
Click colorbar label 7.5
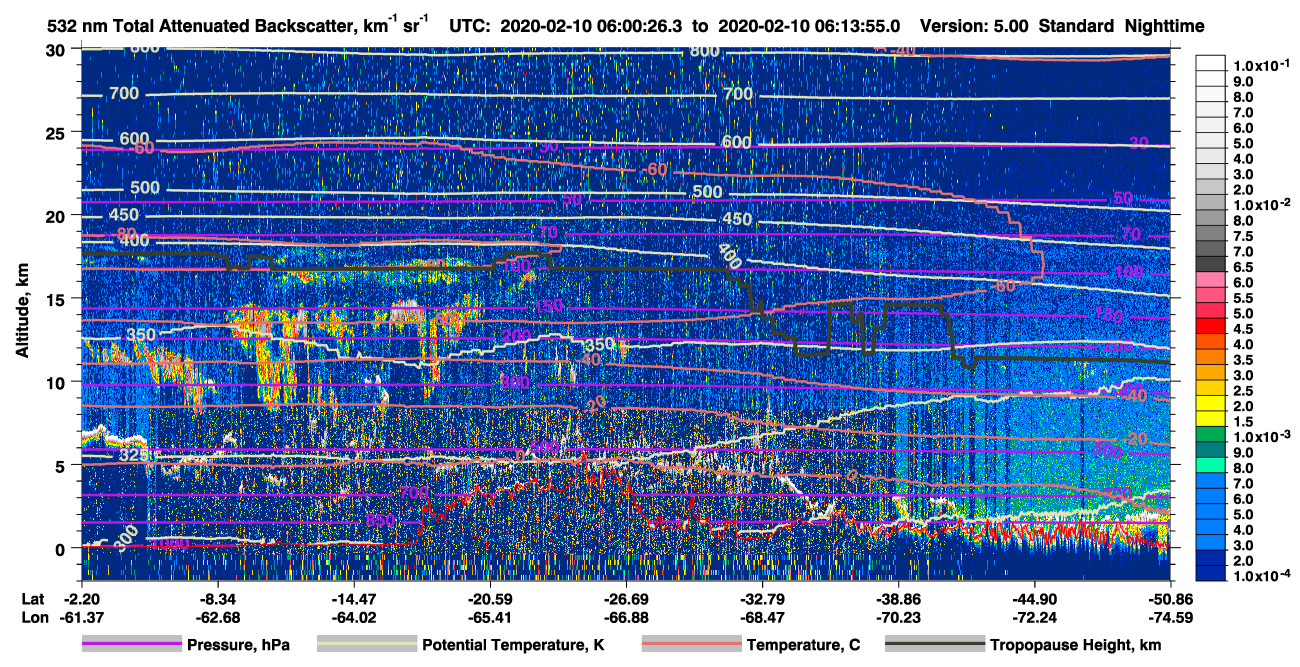coord(1243,237)
